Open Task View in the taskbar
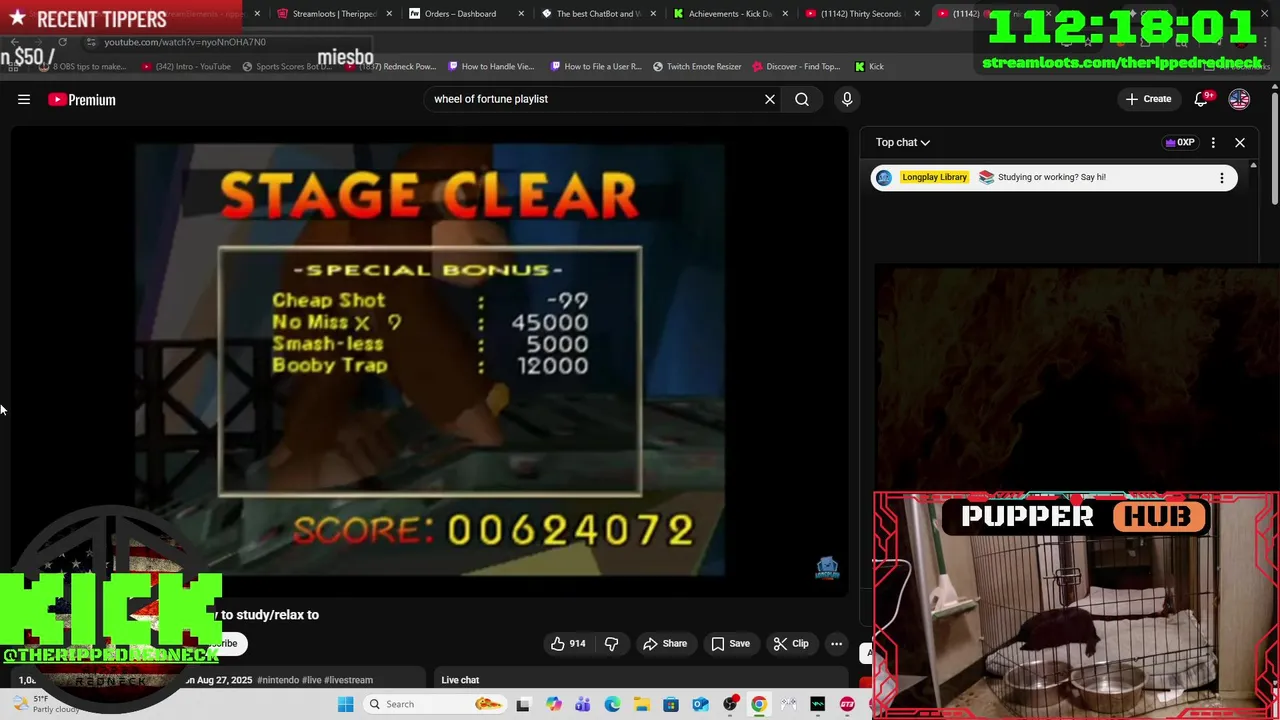 (x=522, y=704)
